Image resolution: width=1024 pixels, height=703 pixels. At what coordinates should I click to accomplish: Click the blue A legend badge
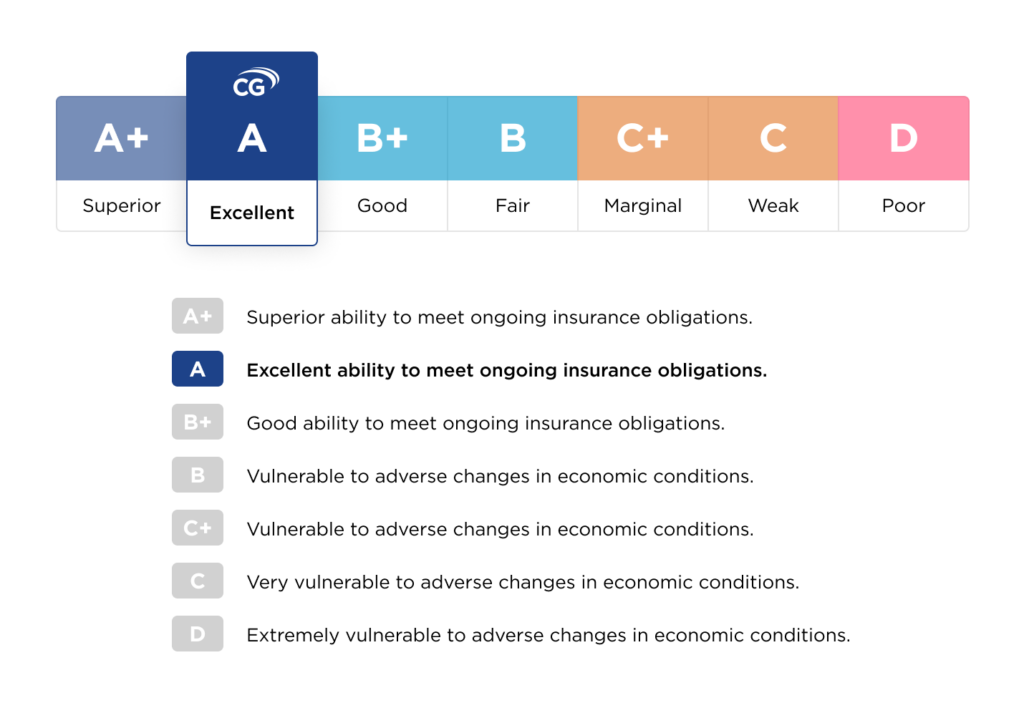click(x=197, y=370)
